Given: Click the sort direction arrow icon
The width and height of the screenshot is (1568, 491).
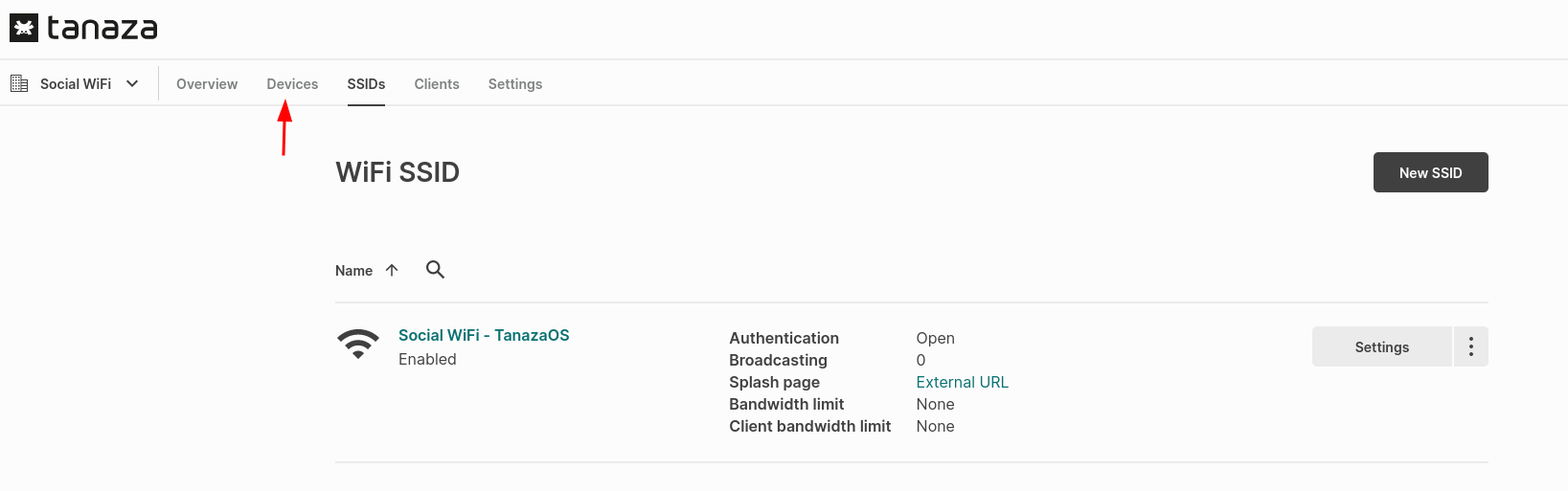Looking at the screenshot, I should (x=392, y=270).
